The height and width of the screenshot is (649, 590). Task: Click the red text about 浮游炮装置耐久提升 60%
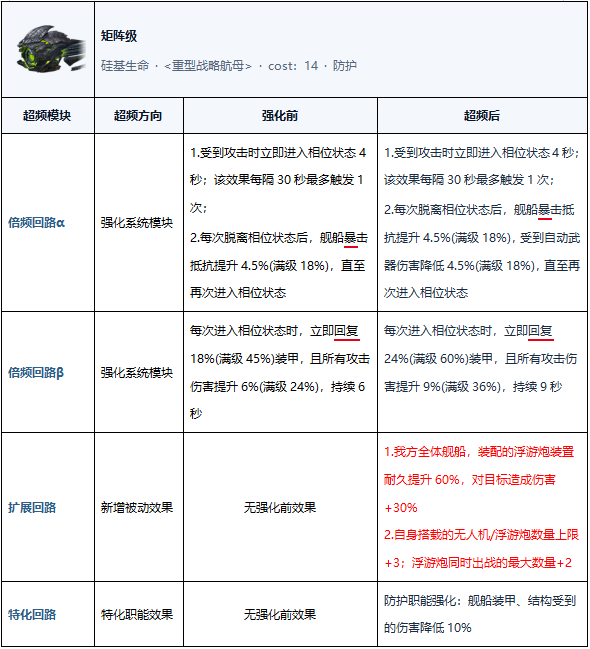click(x=479, y=480)
